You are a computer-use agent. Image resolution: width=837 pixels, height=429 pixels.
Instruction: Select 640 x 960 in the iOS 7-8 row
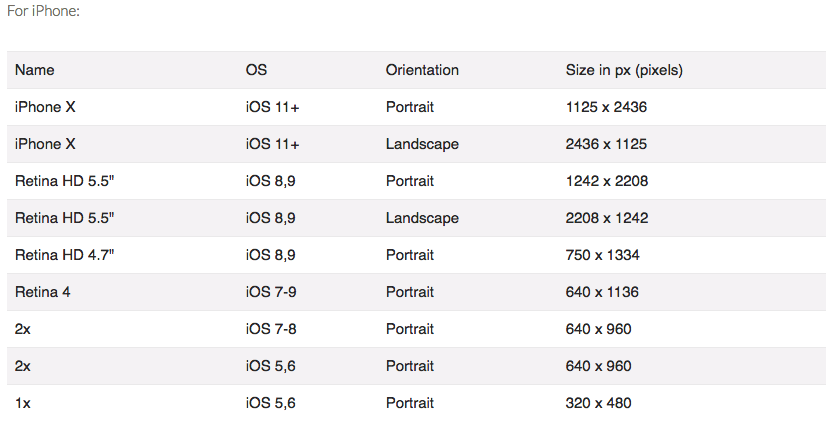(598, 329)
